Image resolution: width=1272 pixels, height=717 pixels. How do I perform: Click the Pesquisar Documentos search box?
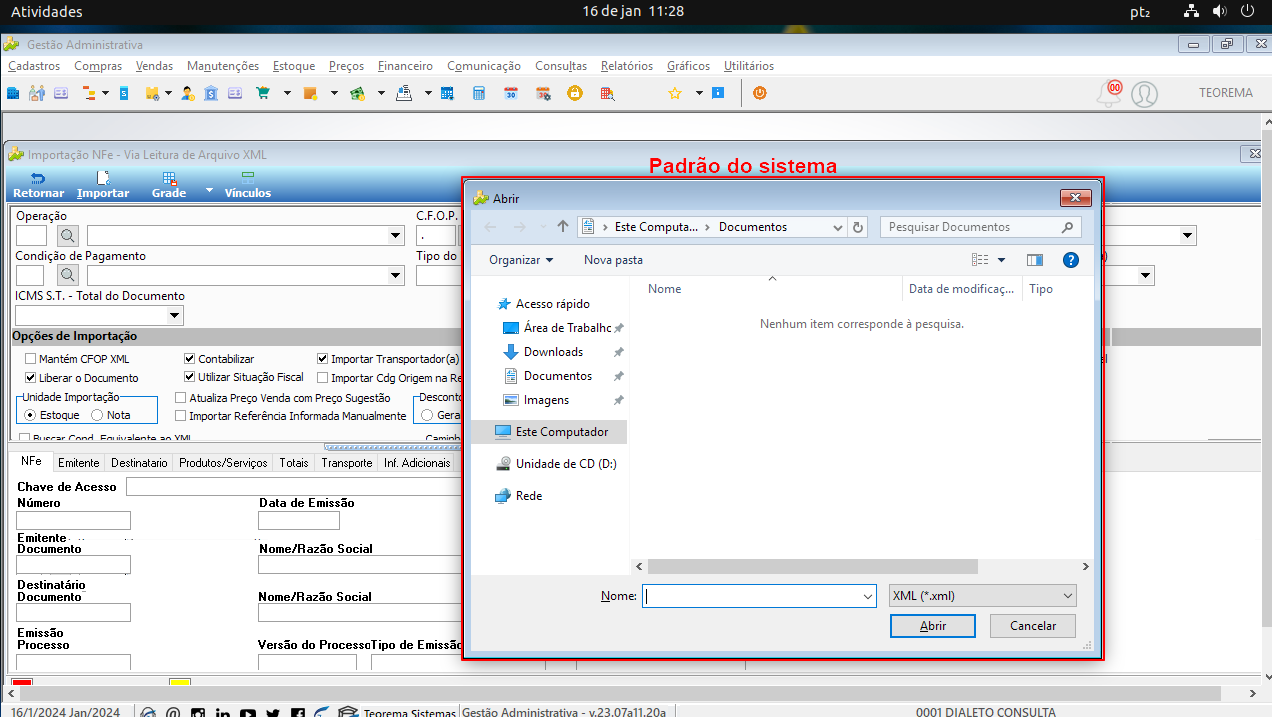coord(981,227)
